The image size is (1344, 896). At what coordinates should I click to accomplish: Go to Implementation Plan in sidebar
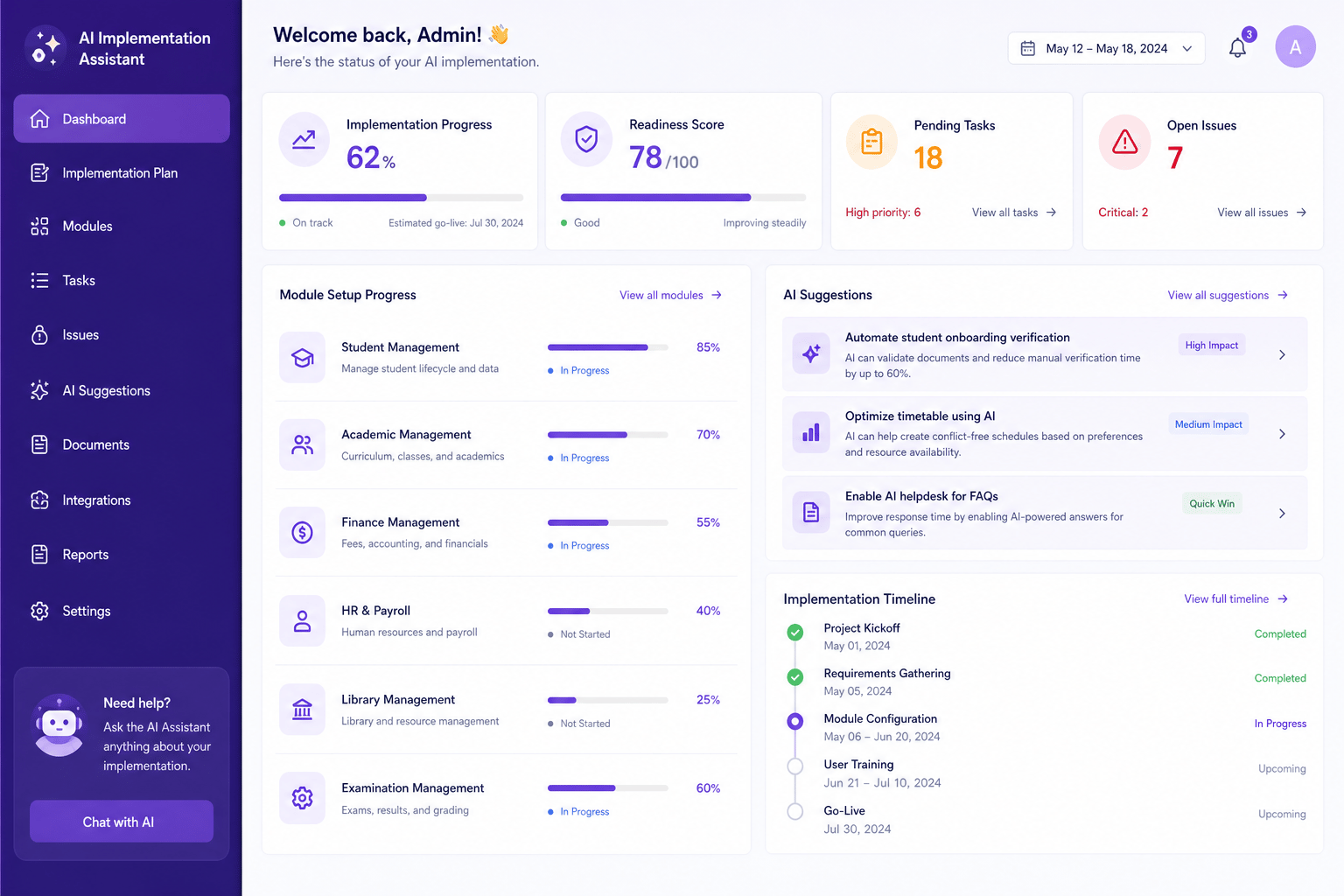click(122, 173)
